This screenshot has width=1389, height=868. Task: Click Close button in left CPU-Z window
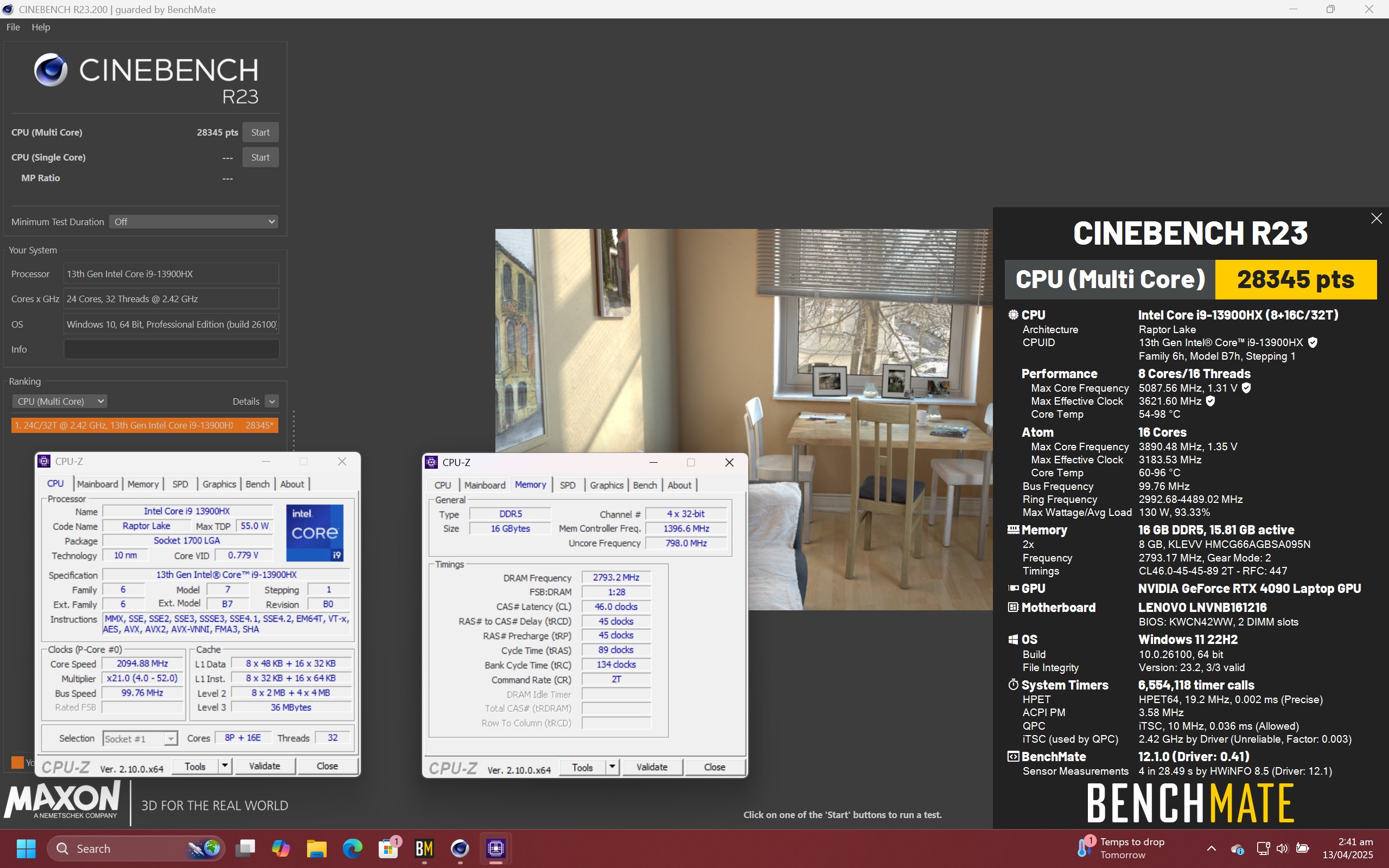point(327,767)
